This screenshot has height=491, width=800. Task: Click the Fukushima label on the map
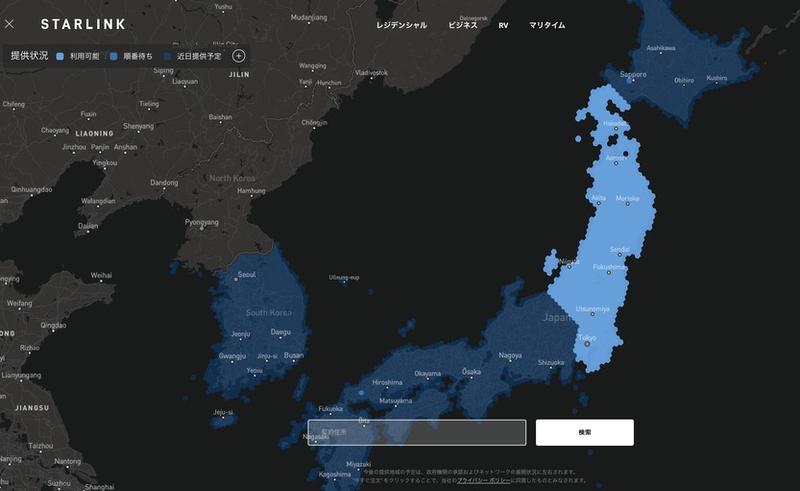tap(609, 267)
